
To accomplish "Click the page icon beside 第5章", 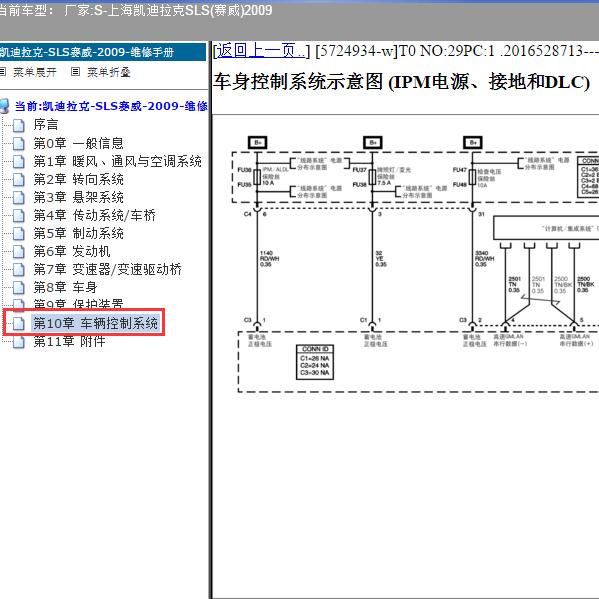I will pos(18,233).
